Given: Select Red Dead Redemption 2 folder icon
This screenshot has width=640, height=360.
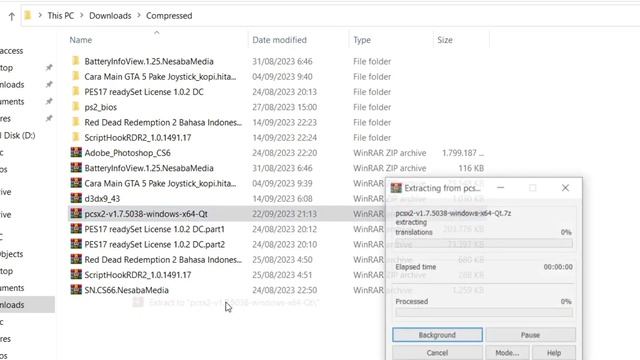Looking at the screenshot, I should [76, 122].
